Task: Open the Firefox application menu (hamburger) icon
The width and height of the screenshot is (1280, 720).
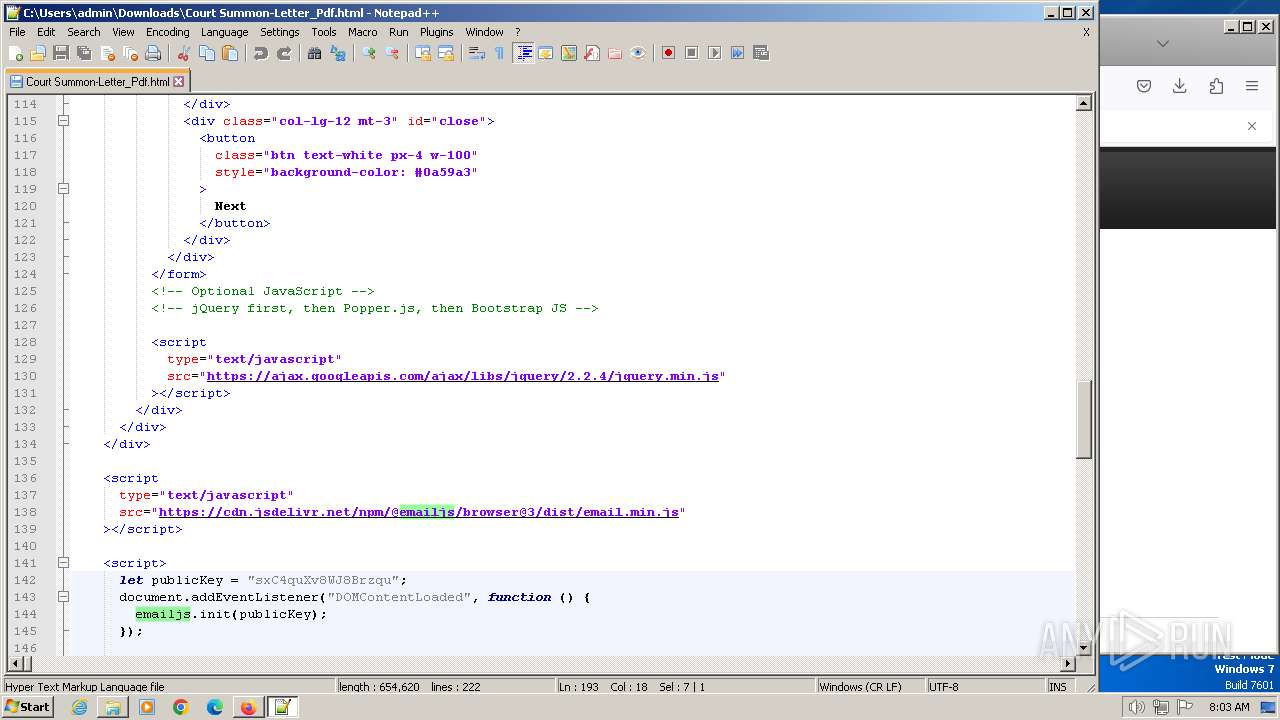Action: [x=1252, y=86]
